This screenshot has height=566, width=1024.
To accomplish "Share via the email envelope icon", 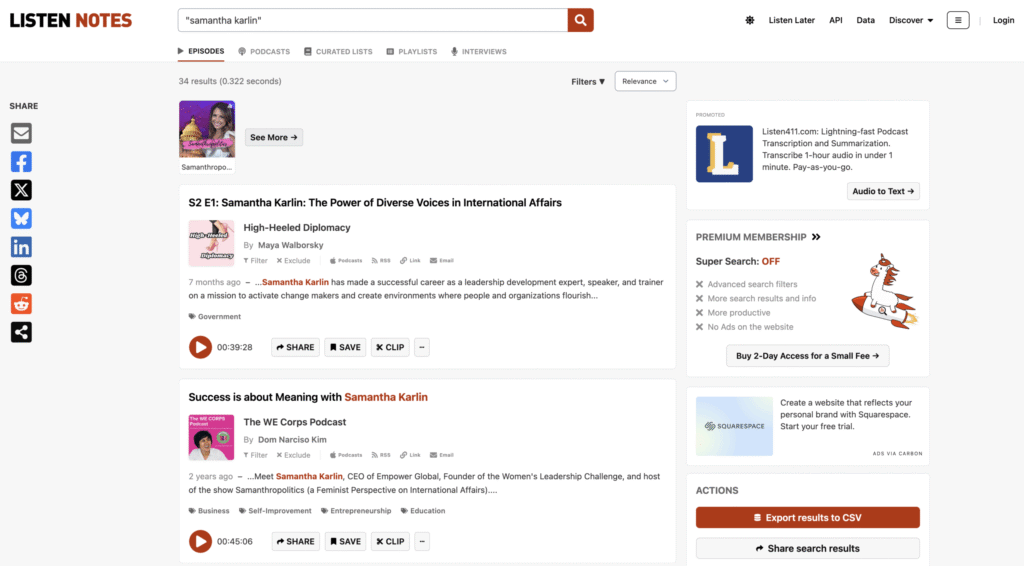I will tap(21, 133).
